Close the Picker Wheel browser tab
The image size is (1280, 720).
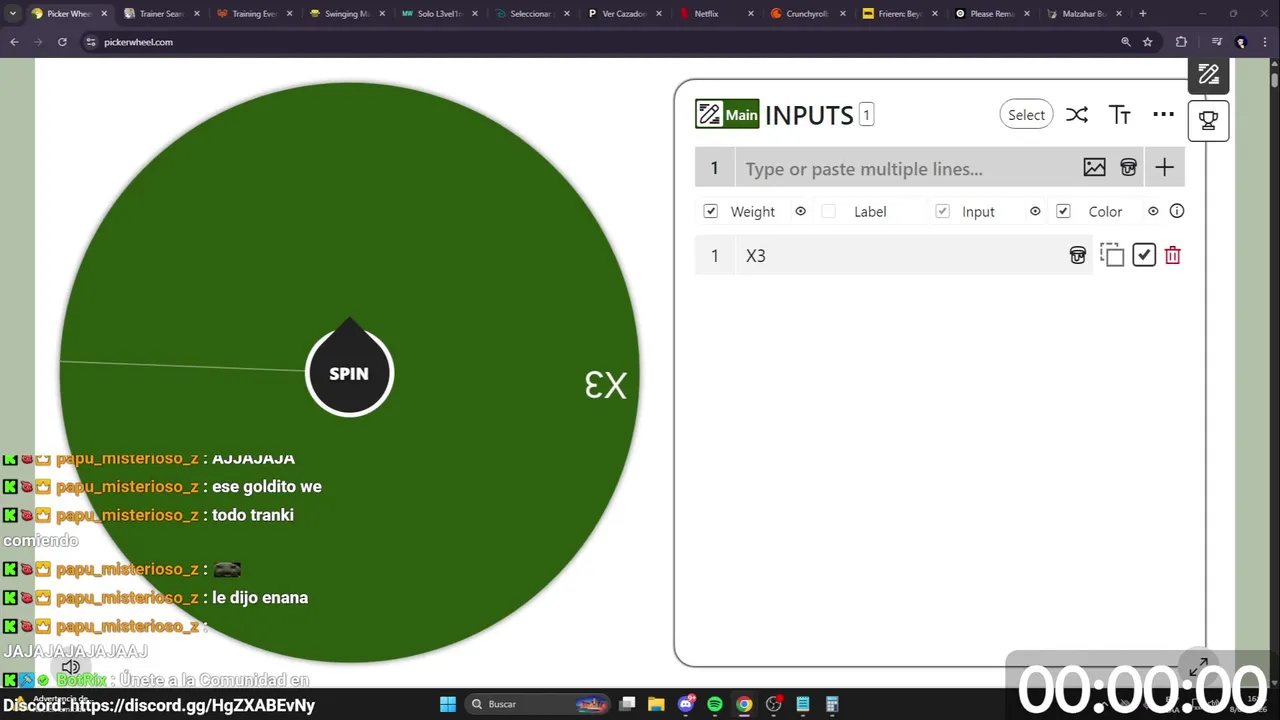102,14
